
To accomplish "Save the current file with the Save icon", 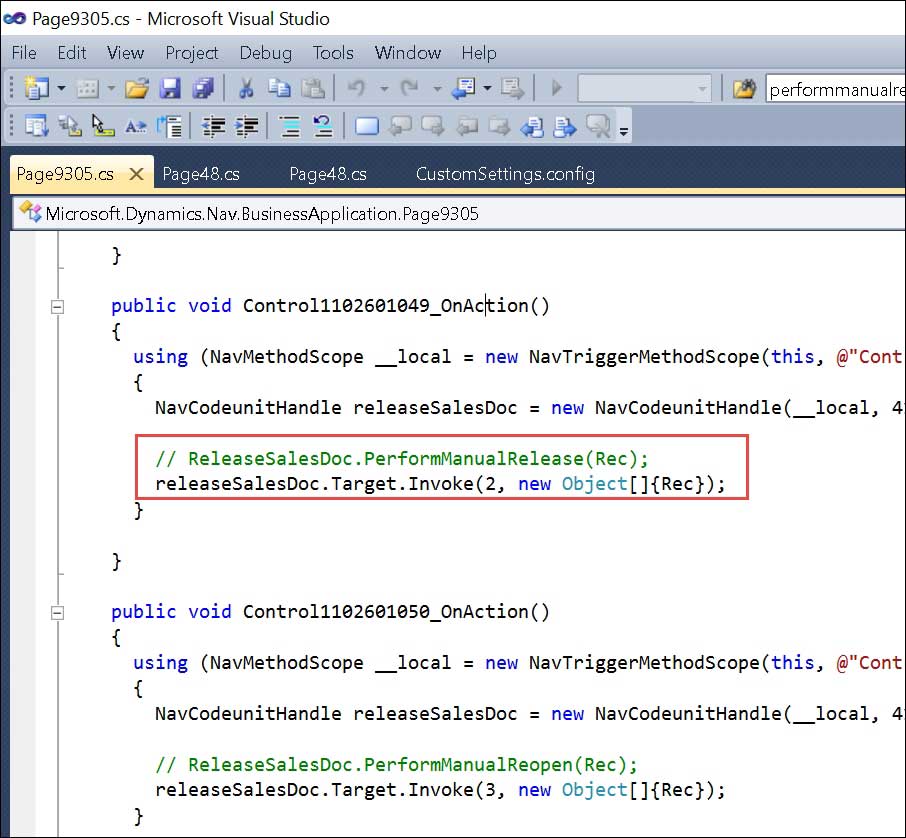I will 170,88.
